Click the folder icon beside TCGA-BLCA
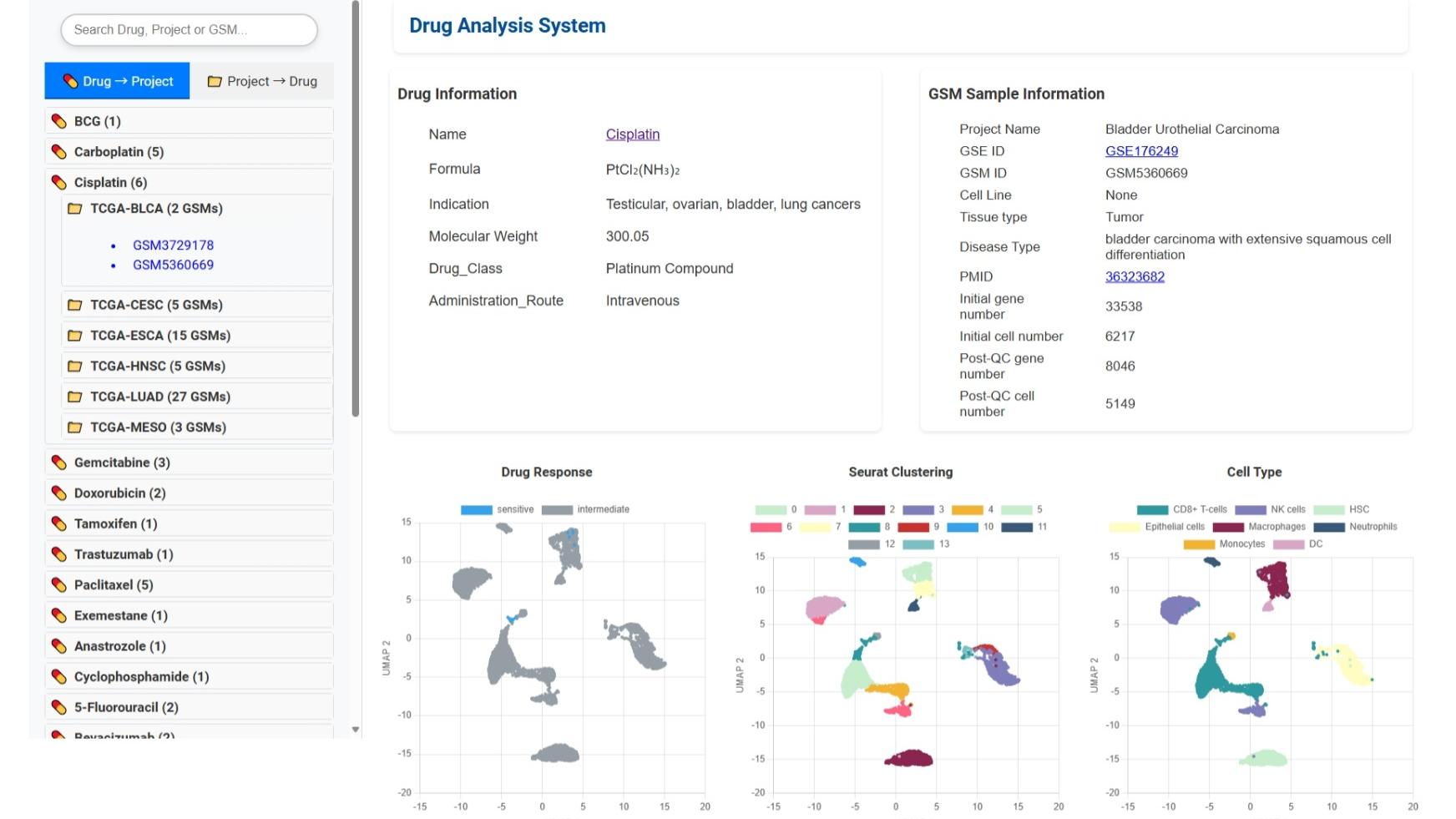The image size is (1456, 819). (74, 209)
